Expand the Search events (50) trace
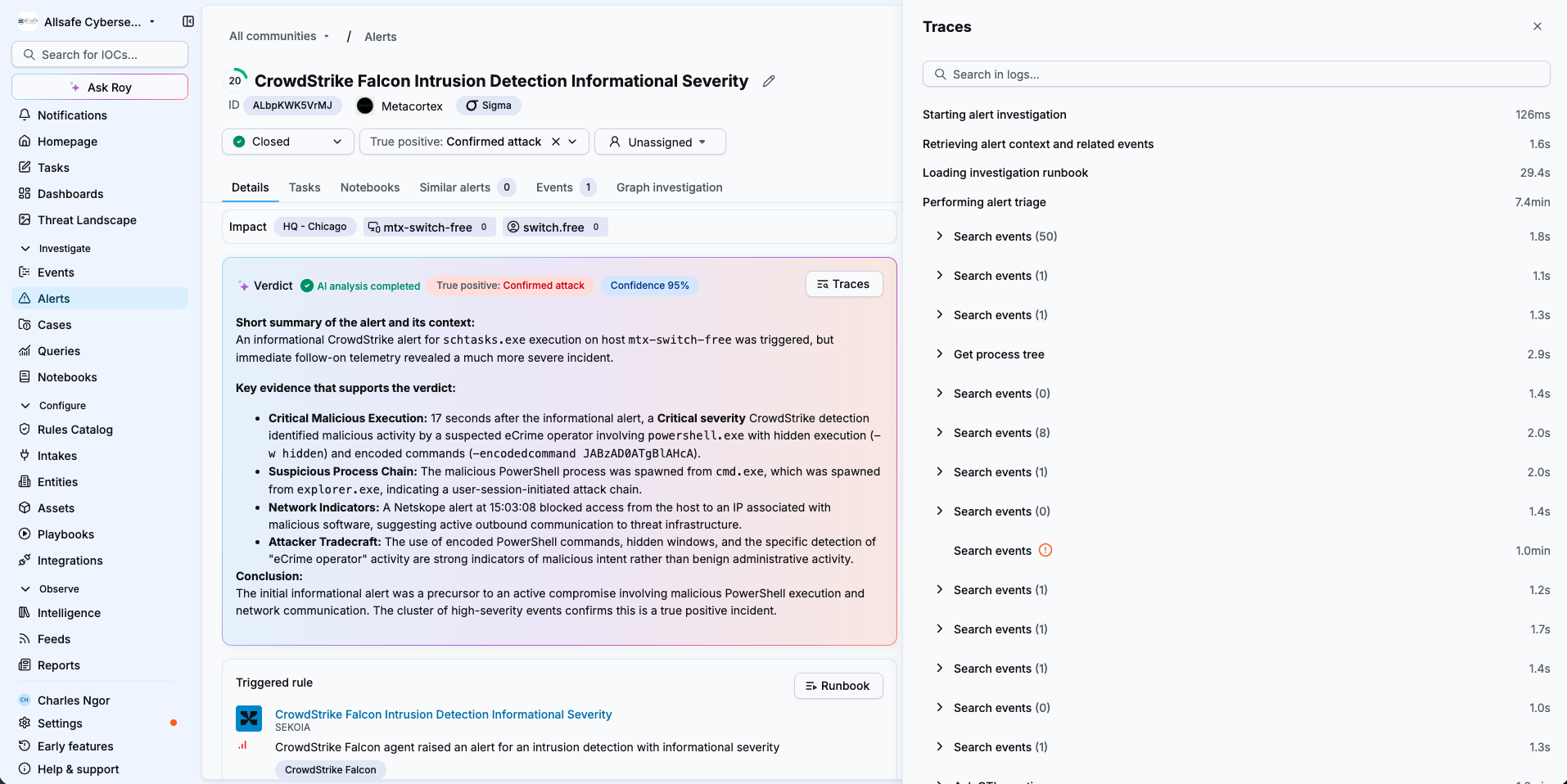This screenshot has height=784, width=1567. tap(939, 236)
